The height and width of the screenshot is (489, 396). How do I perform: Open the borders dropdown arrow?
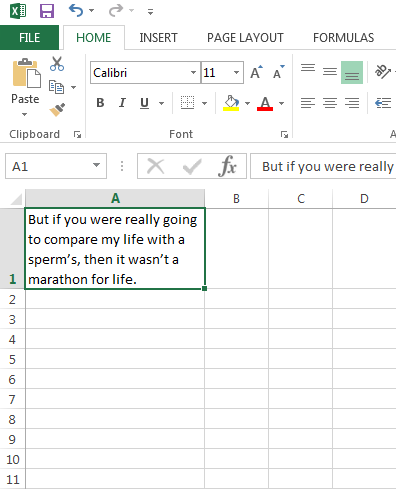click(x=205, y=103)
